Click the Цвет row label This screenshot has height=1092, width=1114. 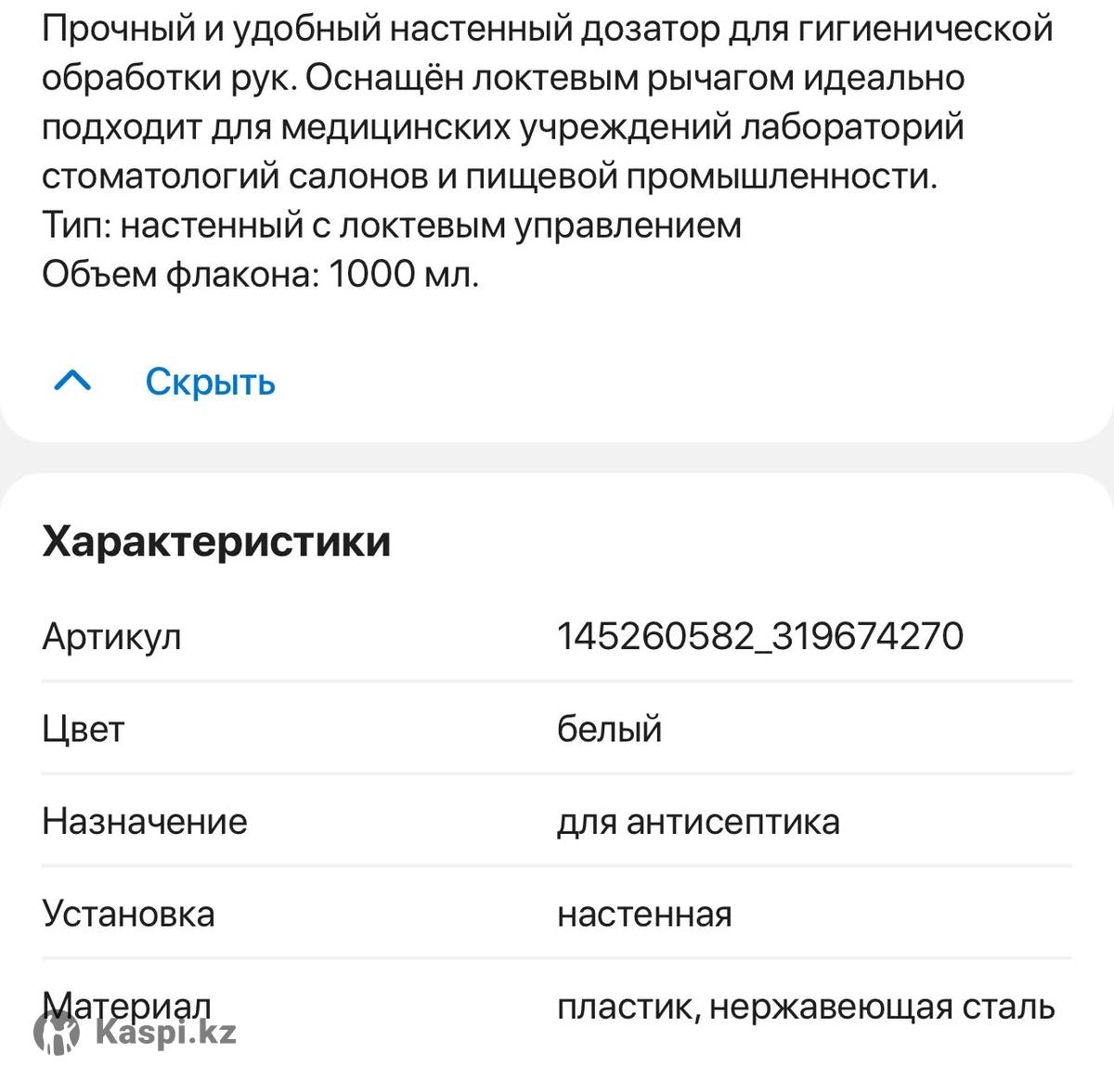click(x=83, y=729)
